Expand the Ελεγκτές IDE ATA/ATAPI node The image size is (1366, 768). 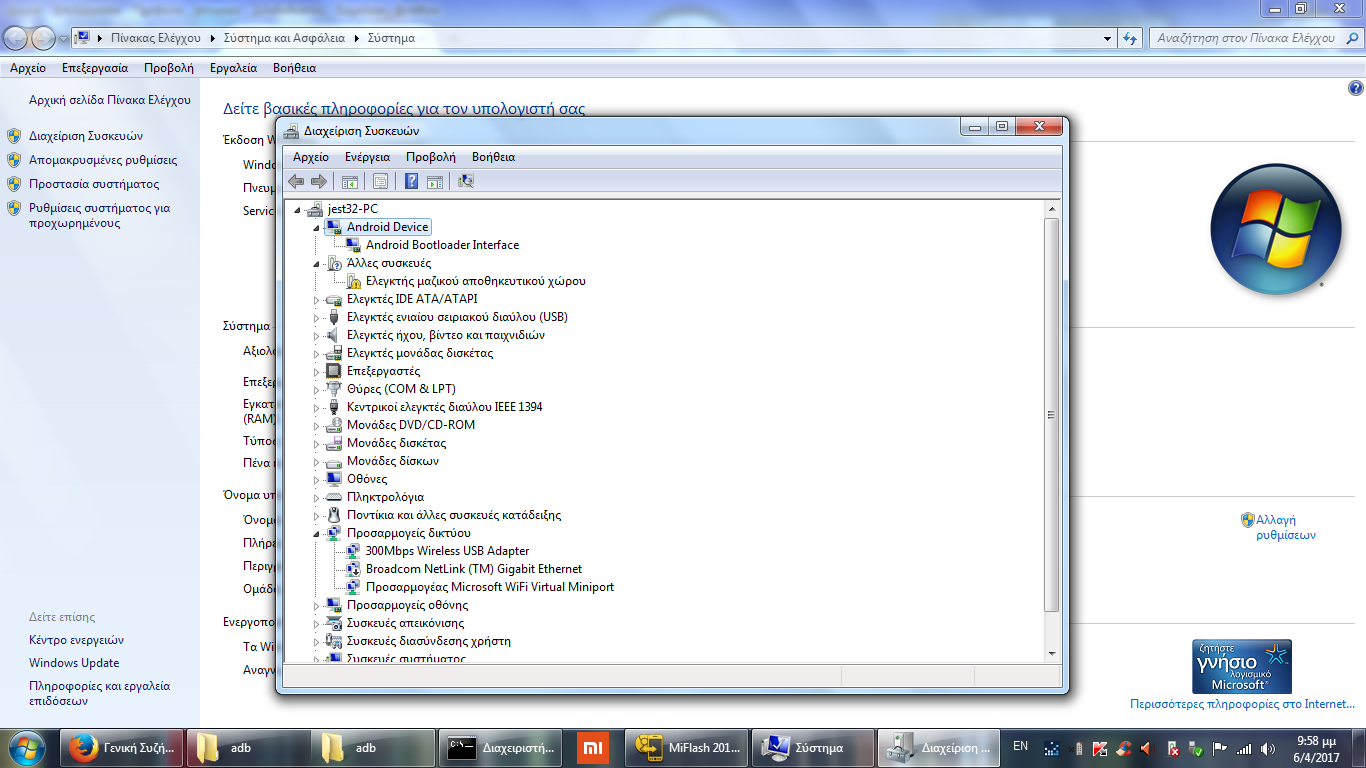pyautogui.click(x=317, y=299)
